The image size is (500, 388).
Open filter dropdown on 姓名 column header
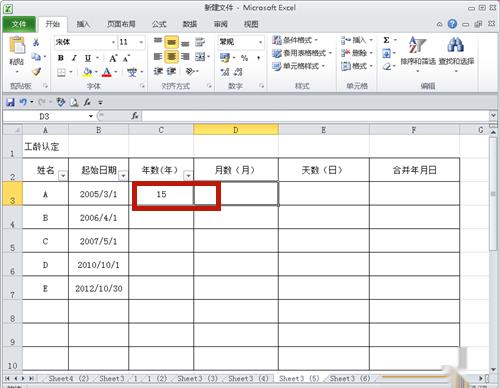pyautogui.click(x=63, y=175)
